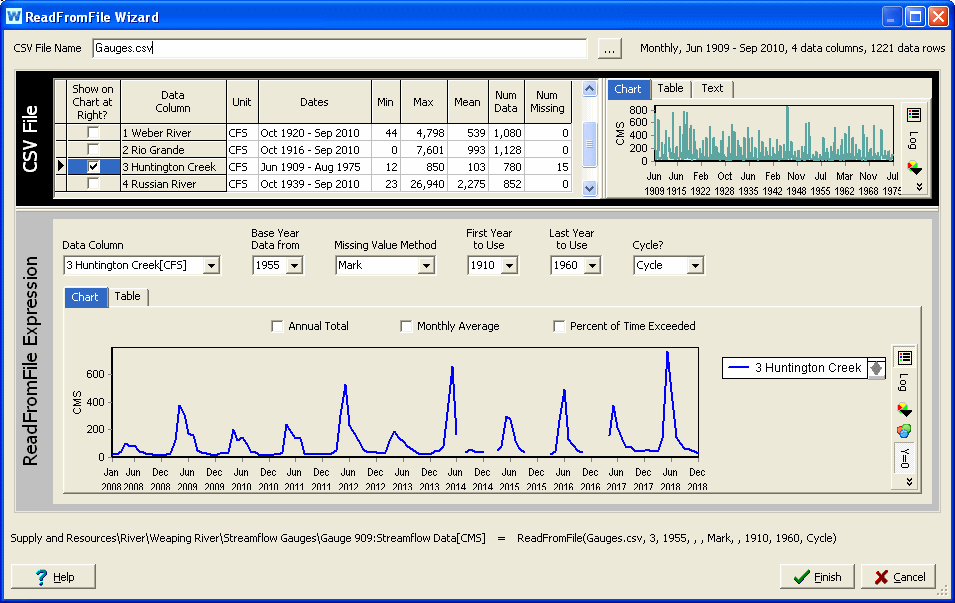Image resolution: width=955 pixels, height=603 pixels.
Task: Click the table scrollbar thumb
Action: (x=590, y=144)
